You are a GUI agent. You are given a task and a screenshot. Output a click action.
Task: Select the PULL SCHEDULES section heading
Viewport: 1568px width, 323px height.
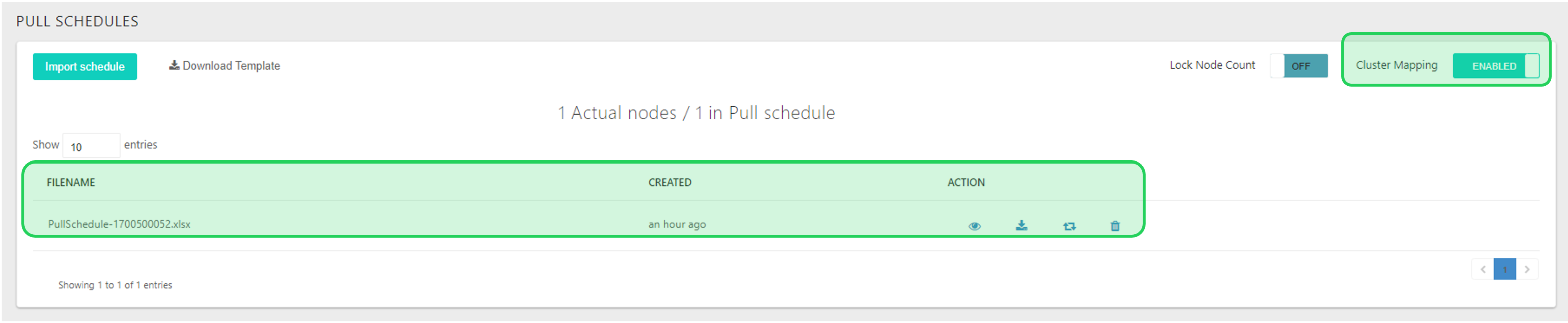(78, 21)
